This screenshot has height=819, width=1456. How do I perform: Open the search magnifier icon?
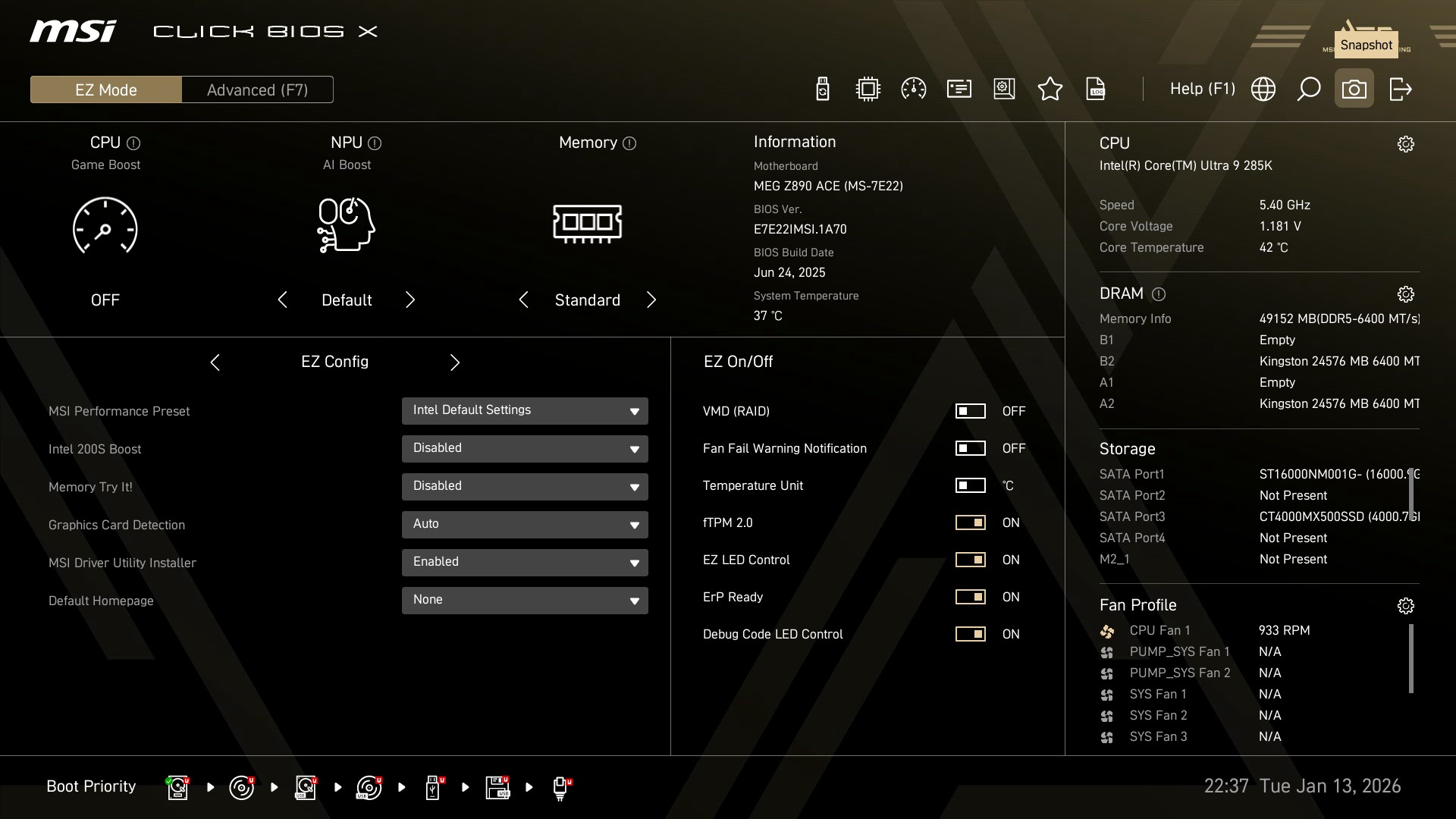(1308, 89)
